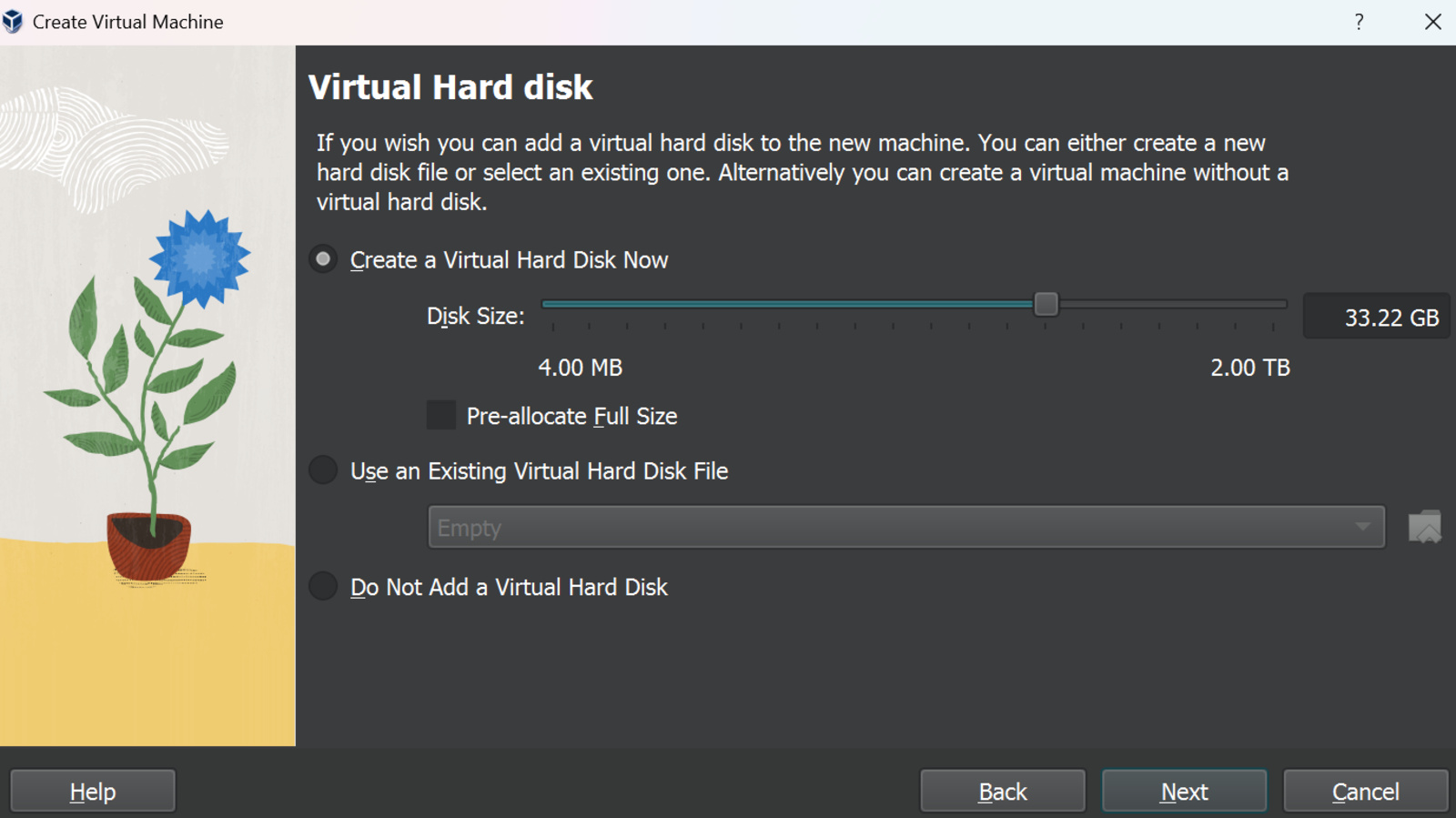Toggle Pre-allocate Full Size by clicking its label
Image resolution: width=1456 pixels, height=818 pixels.
pyautogui.click(x=571, y=416)
